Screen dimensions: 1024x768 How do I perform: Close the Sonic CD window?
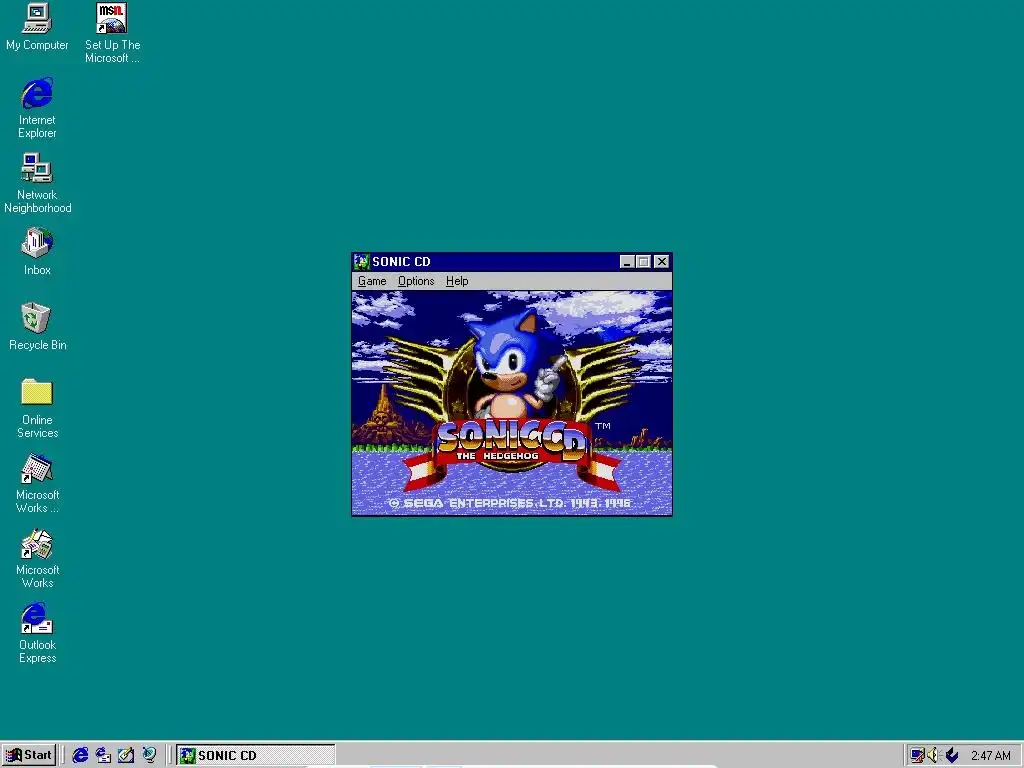click(x=662, y=261)
